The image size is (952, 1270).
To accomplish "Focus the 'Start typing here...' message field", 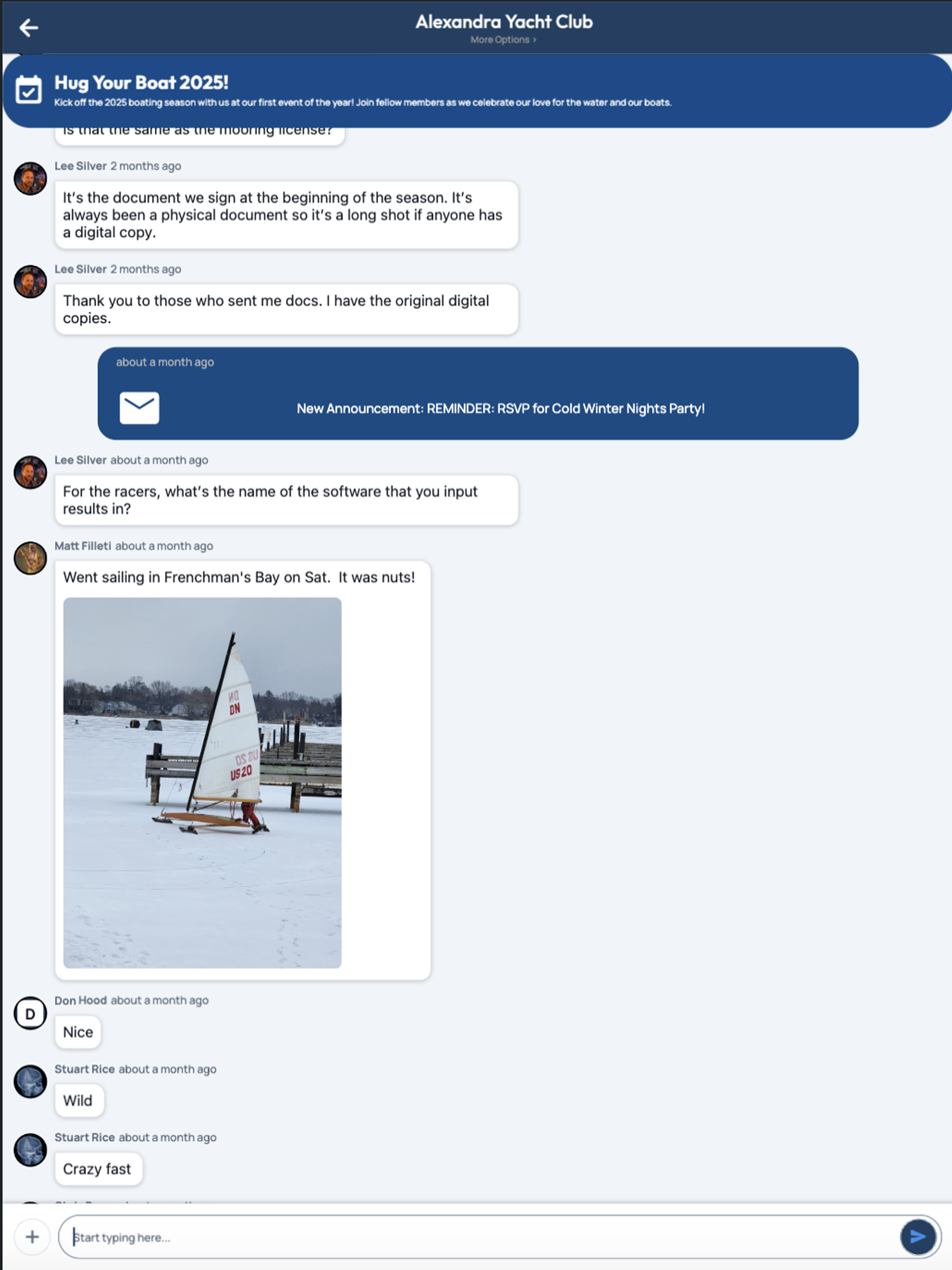I will point(479,1237).
